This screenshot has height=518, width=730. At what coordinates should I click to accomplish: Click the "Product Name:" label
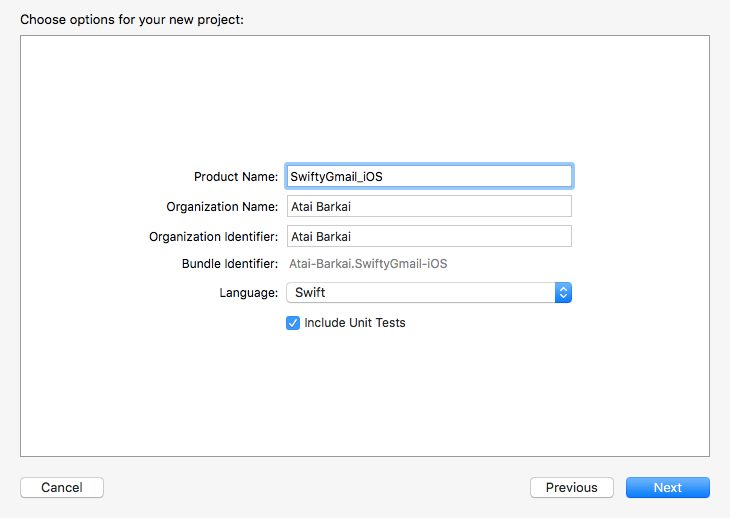236,177
